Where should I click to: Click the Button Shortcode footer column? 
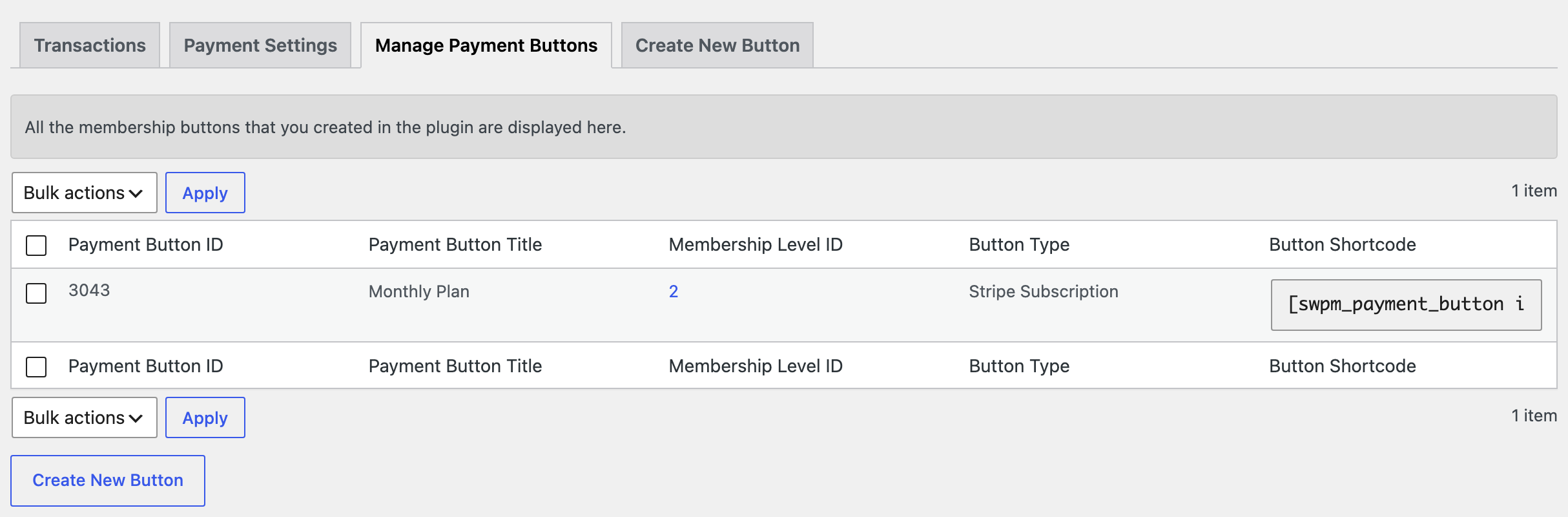click(x=1343, y=366)
